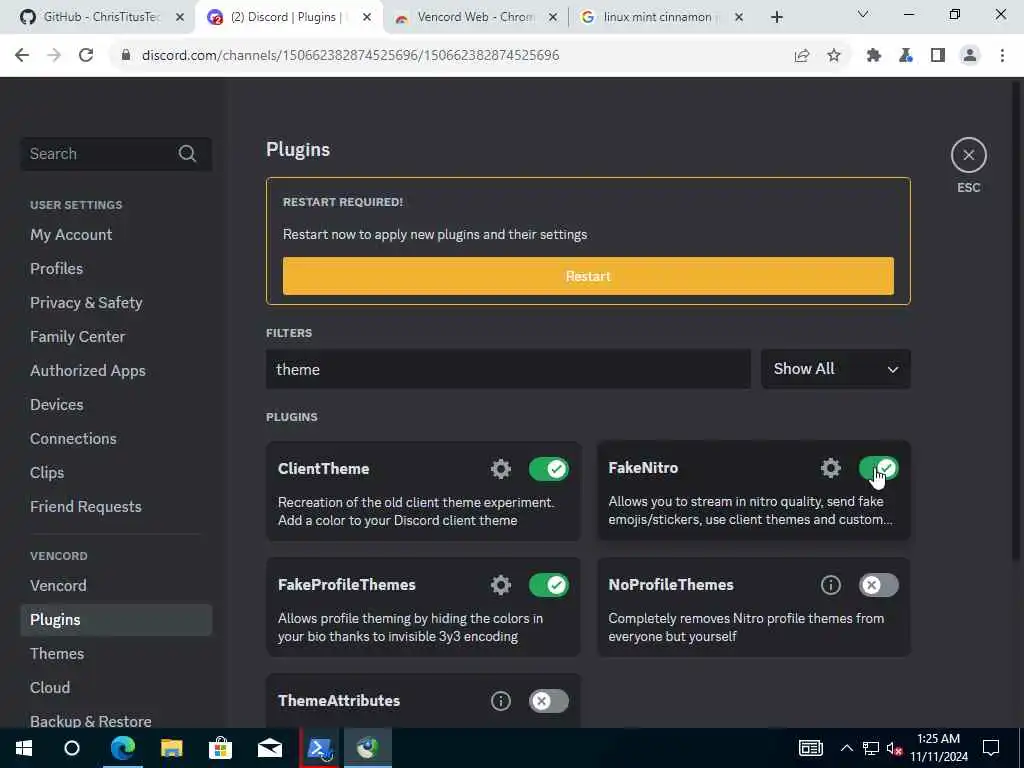Open ClientTheme plugin settings gear
The width and height of the screenshot is (1024, 768).
501,469
